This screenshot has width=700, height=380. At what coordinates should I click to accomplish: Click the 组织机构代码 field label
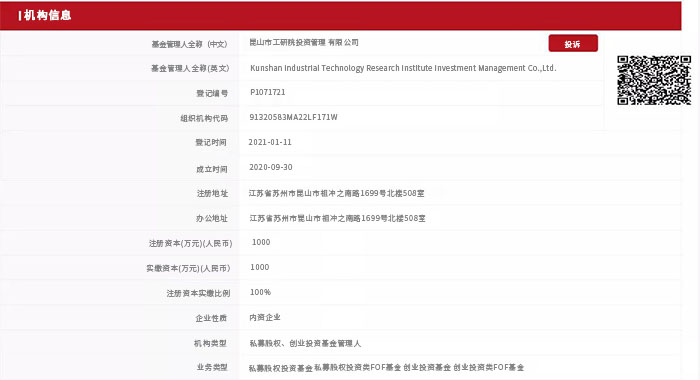point(204,118)
